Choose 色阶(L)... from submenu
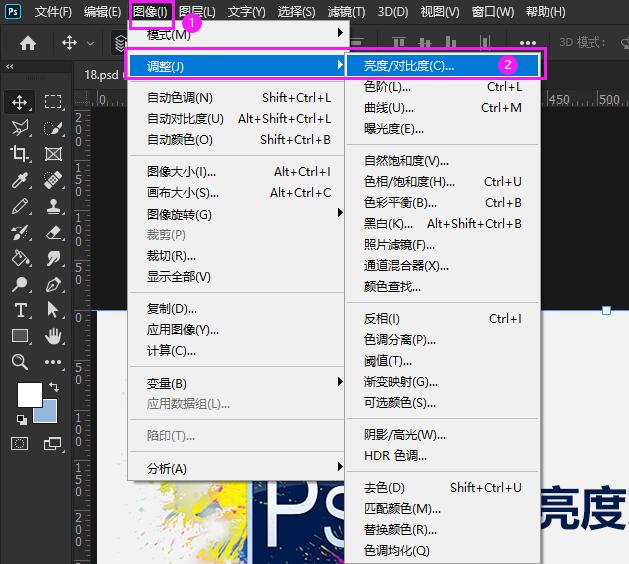Image resolution: width=629 pixels, height=564 pixels. tap(442, 87)
